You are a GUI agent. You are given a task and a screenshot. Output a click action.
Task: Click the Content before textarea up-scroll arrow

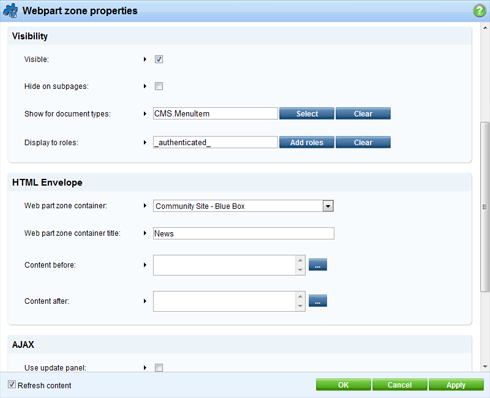click(x=300, y=260)
